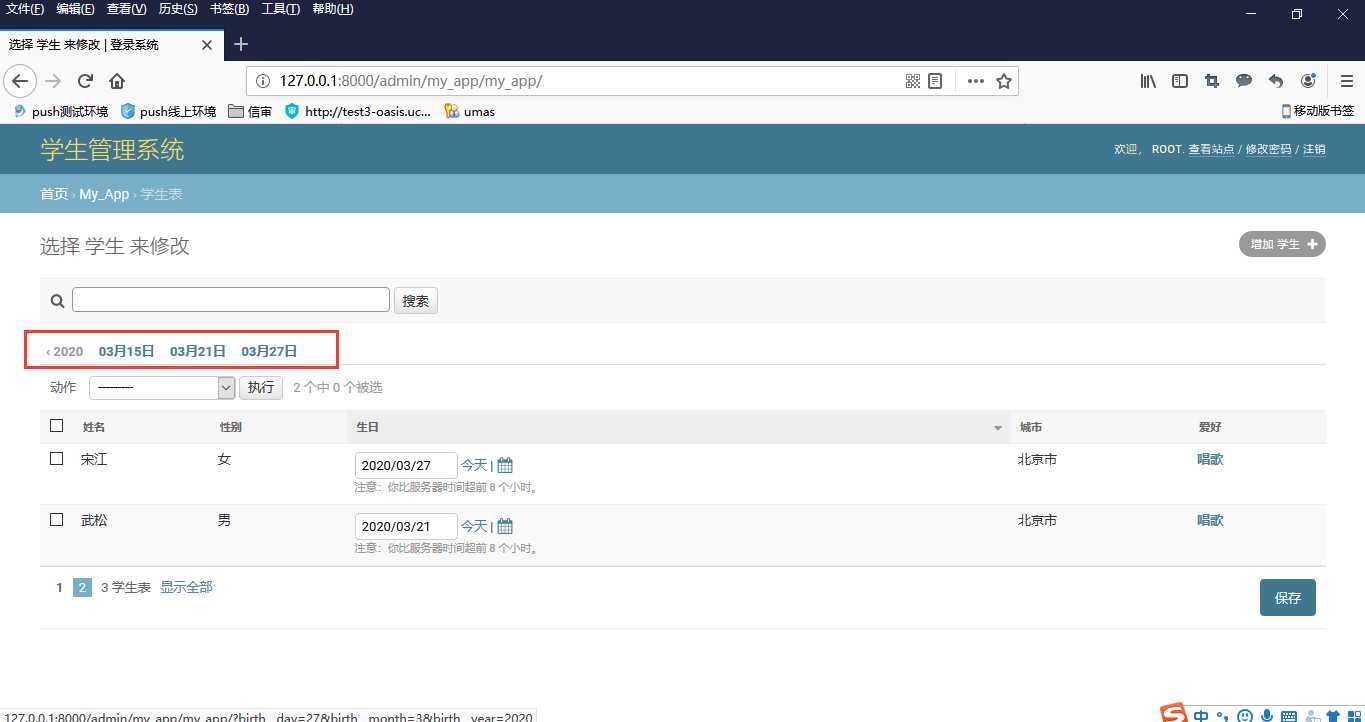Image resolution: width=1365 pixels, height=722 pixels.
Task: Click 今天 link for 宋江's birthday
Action: point(474,465)
